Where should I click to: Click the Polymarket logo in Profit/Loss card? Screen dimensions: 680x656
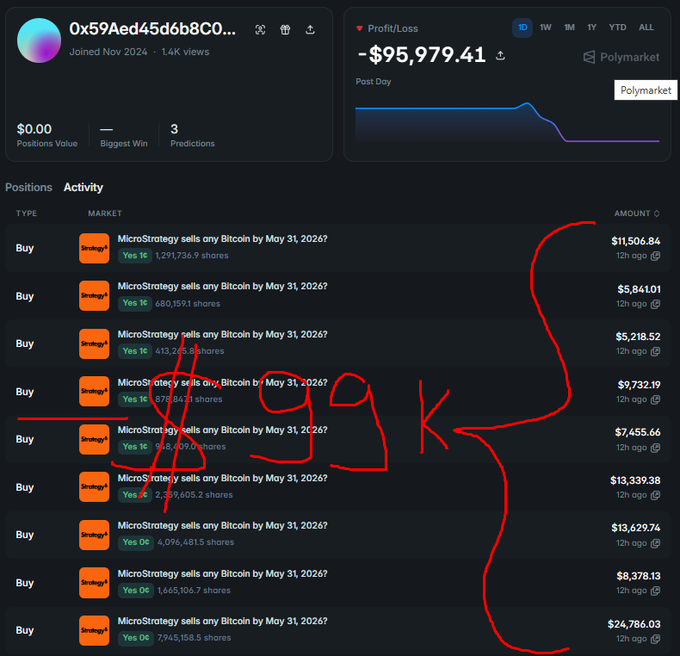[621, 57]
